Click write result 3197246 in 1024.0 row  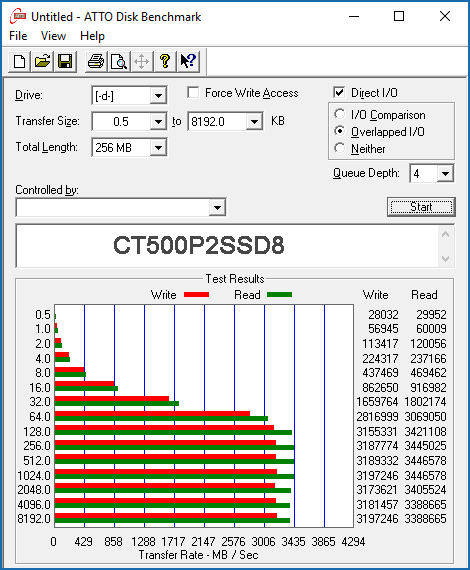[377, 475]
